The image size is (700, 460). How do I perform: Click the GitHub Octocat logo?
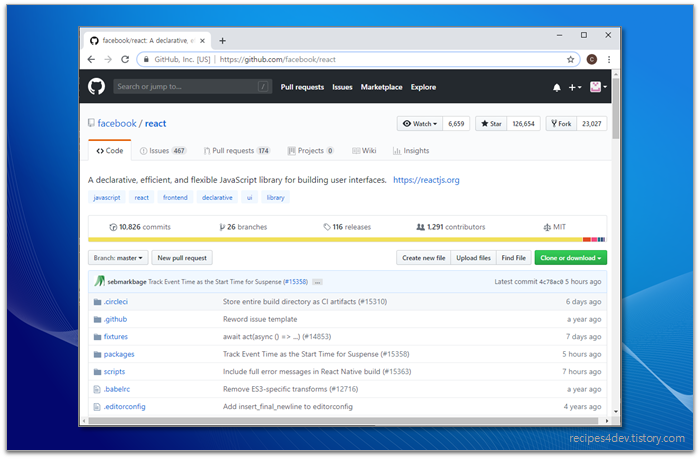point(96,87)
